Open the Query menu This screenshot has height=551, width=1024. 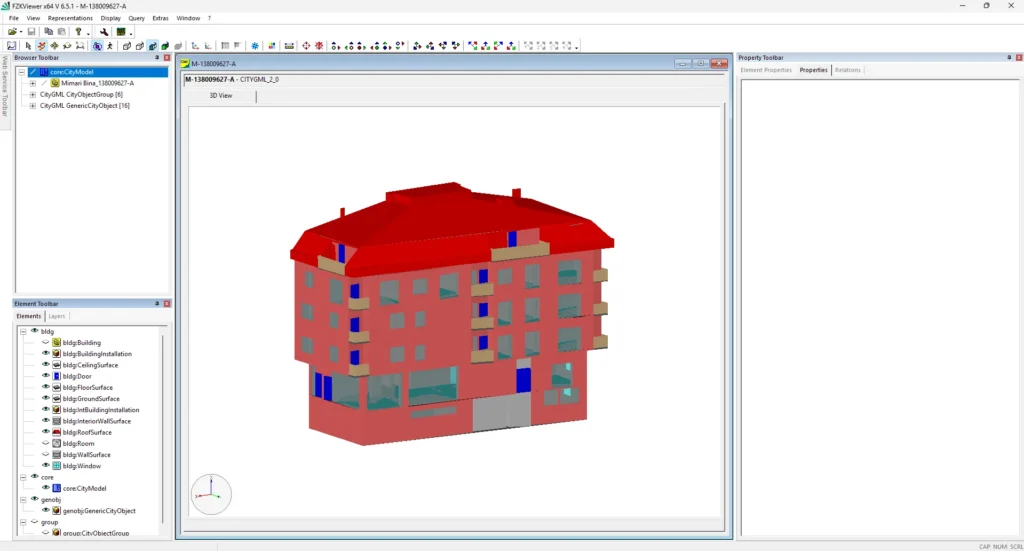[x=136, y=18]
